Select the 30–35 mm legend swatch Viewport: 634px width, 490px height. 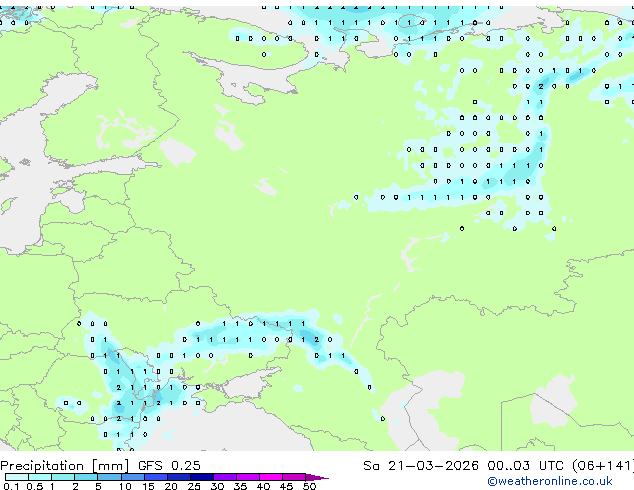tap(225, 477)
